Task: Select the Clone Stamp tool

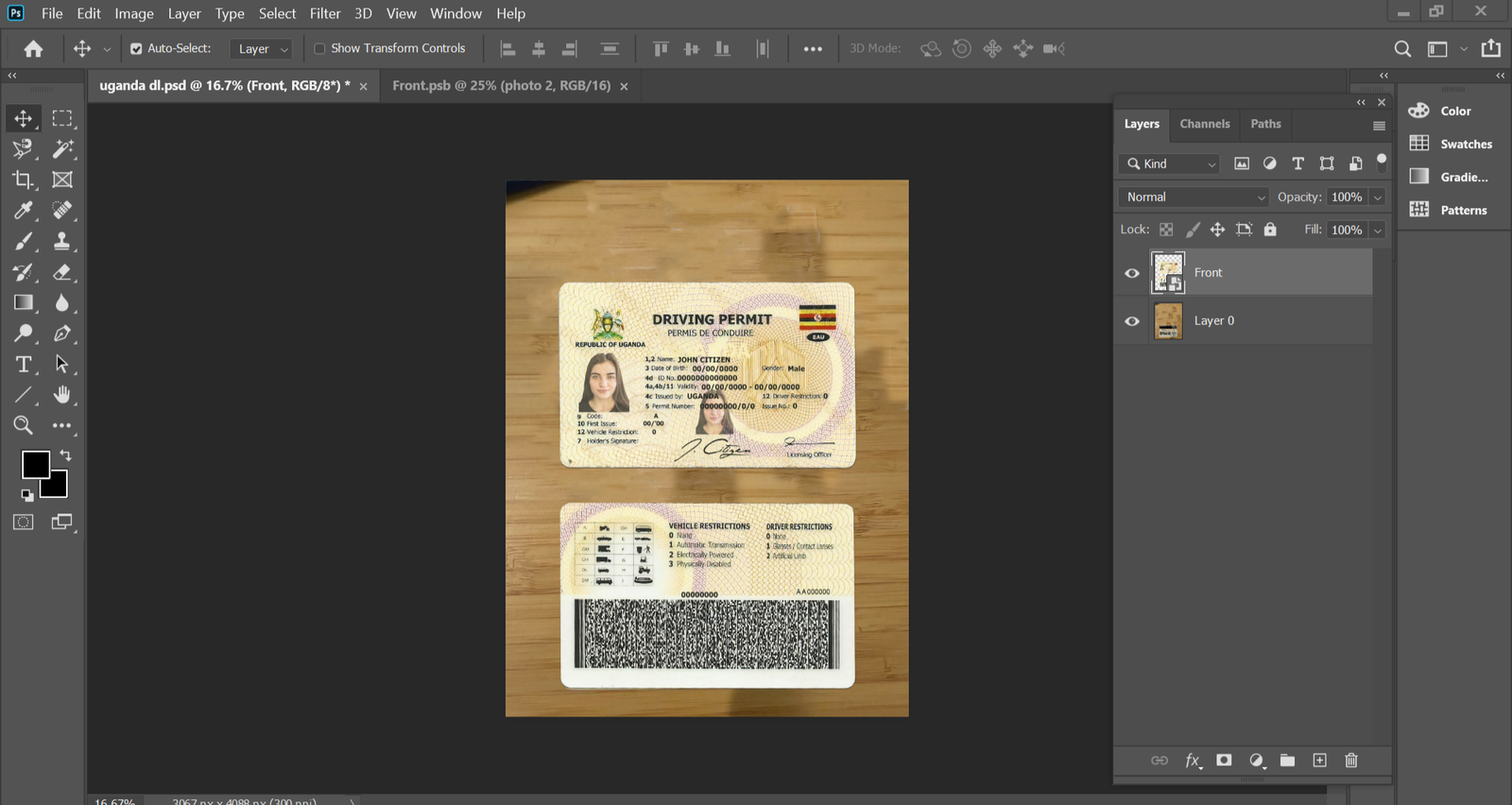Action: [62, 242]
